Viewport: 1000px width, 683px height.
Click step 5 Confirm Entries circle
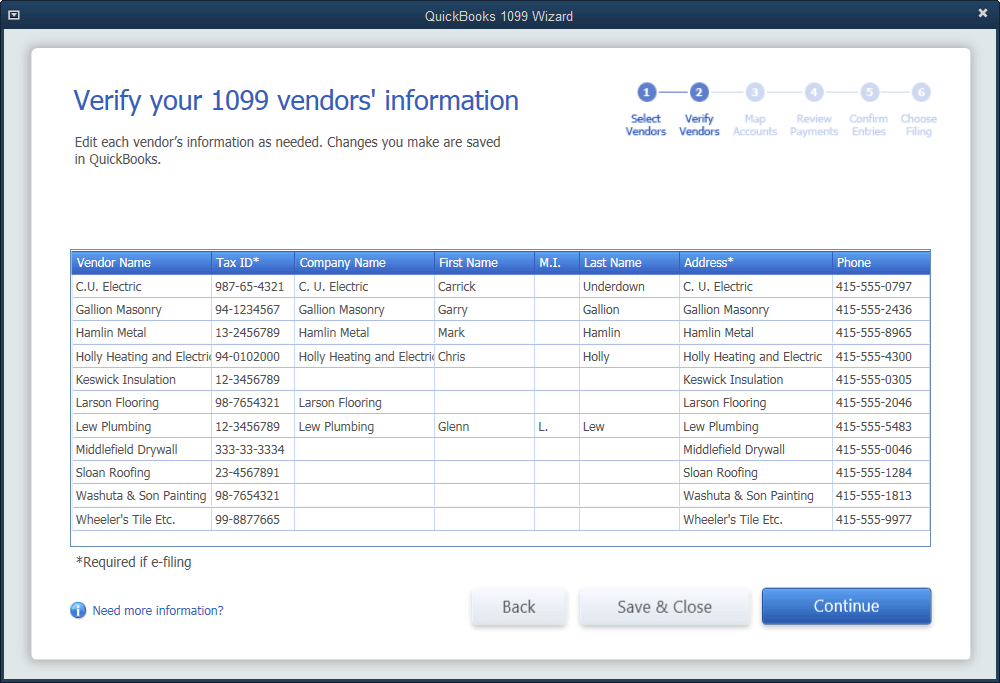(869, 92)
